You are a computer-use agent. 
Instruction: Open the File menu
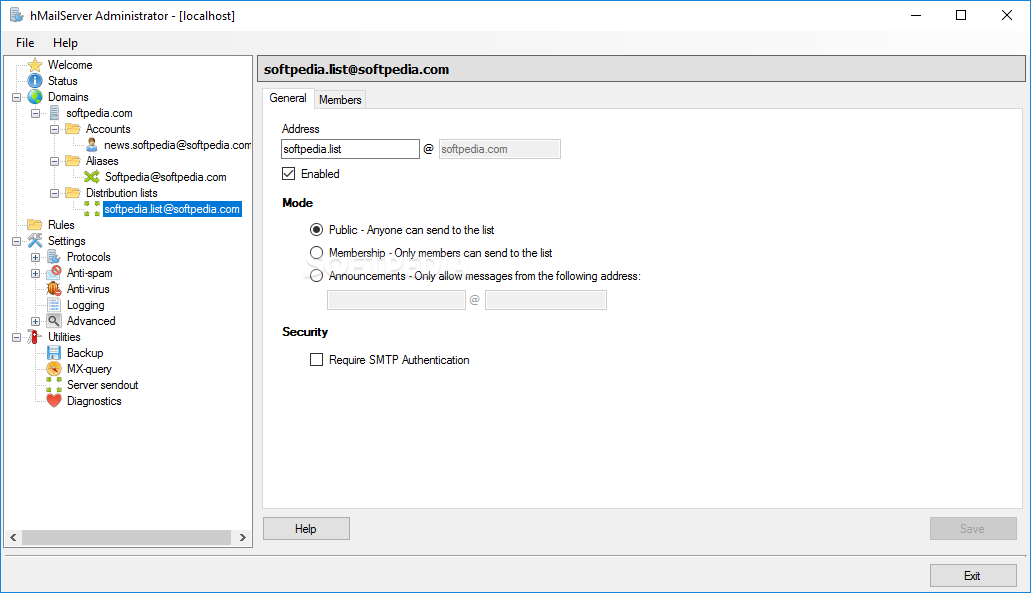(x=25, y=43)
